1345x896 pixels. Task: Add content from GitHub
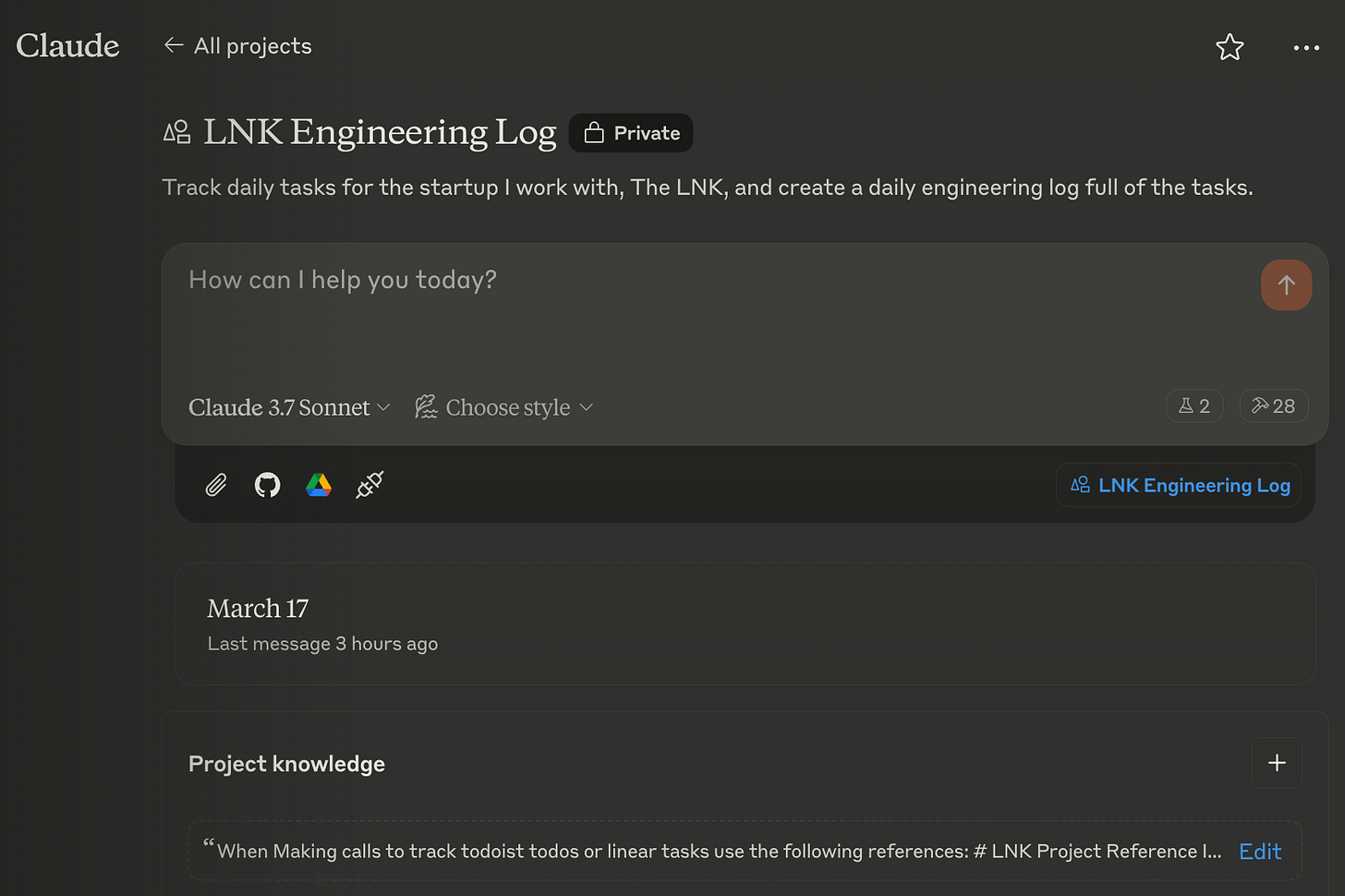click(x=267, y=485)
